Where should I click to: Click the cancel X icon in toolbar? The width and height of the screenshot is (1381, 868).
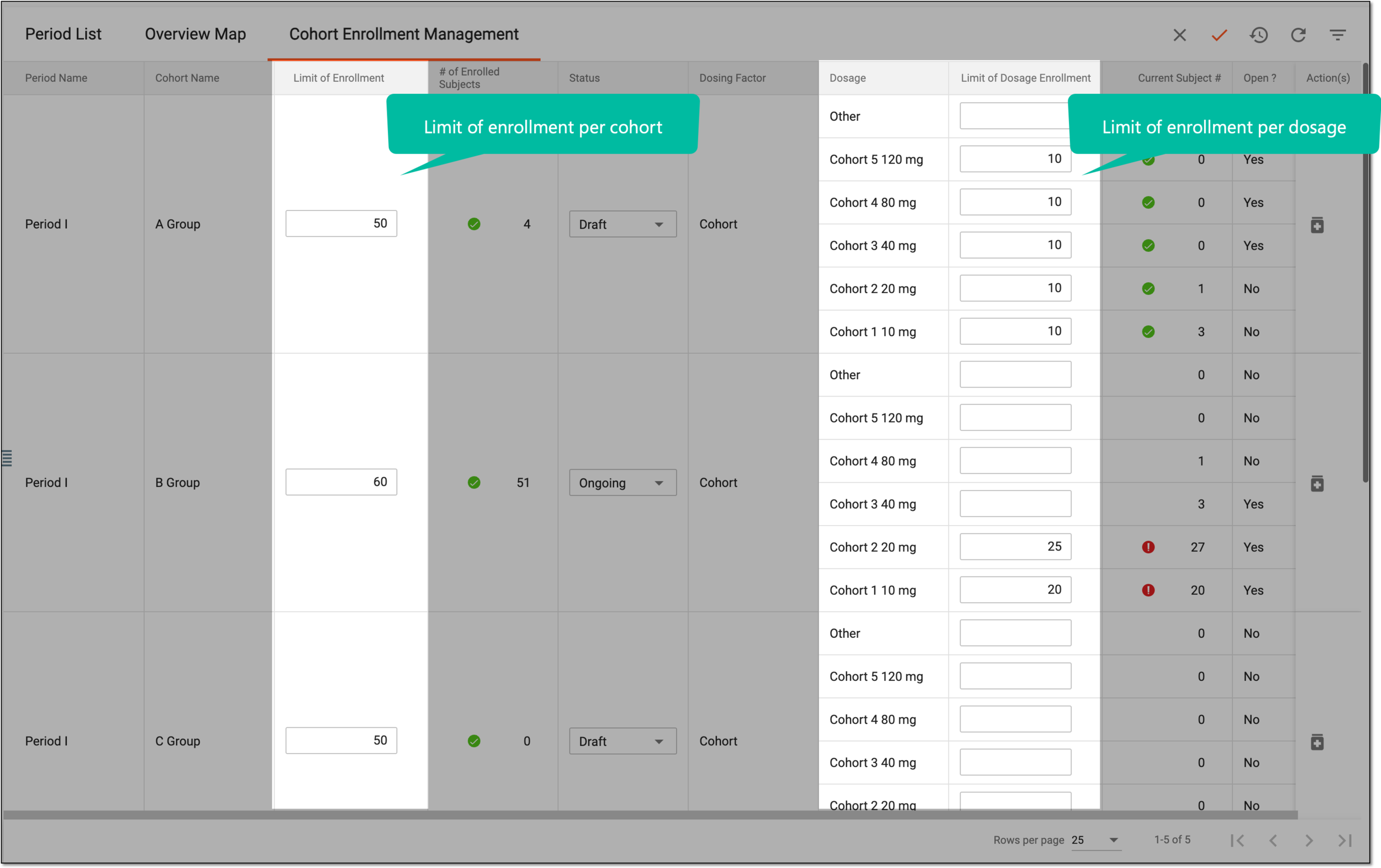pyautogui.click(x=1179, y=35)
